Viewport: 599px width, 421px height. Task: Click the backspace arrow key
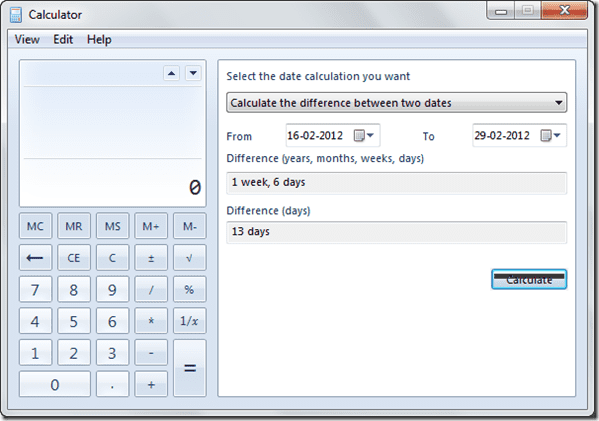pos(35,258)
